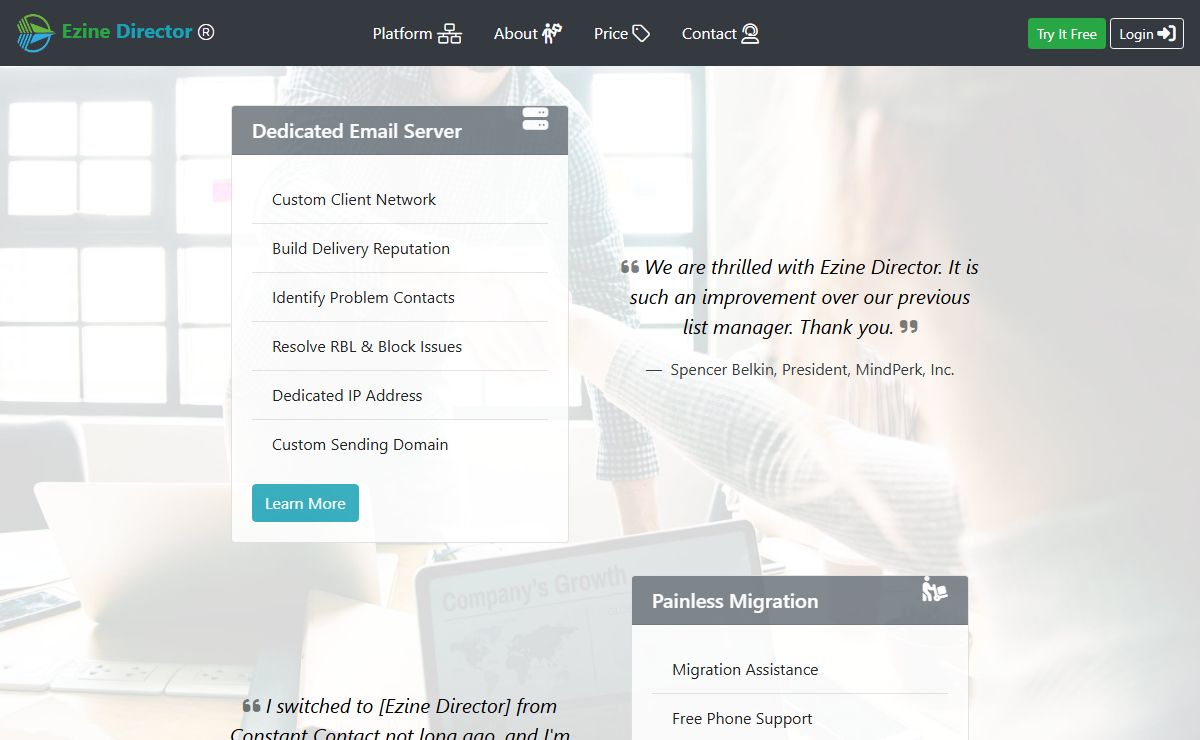Select Migration Assistance list item

click(800, 669)
